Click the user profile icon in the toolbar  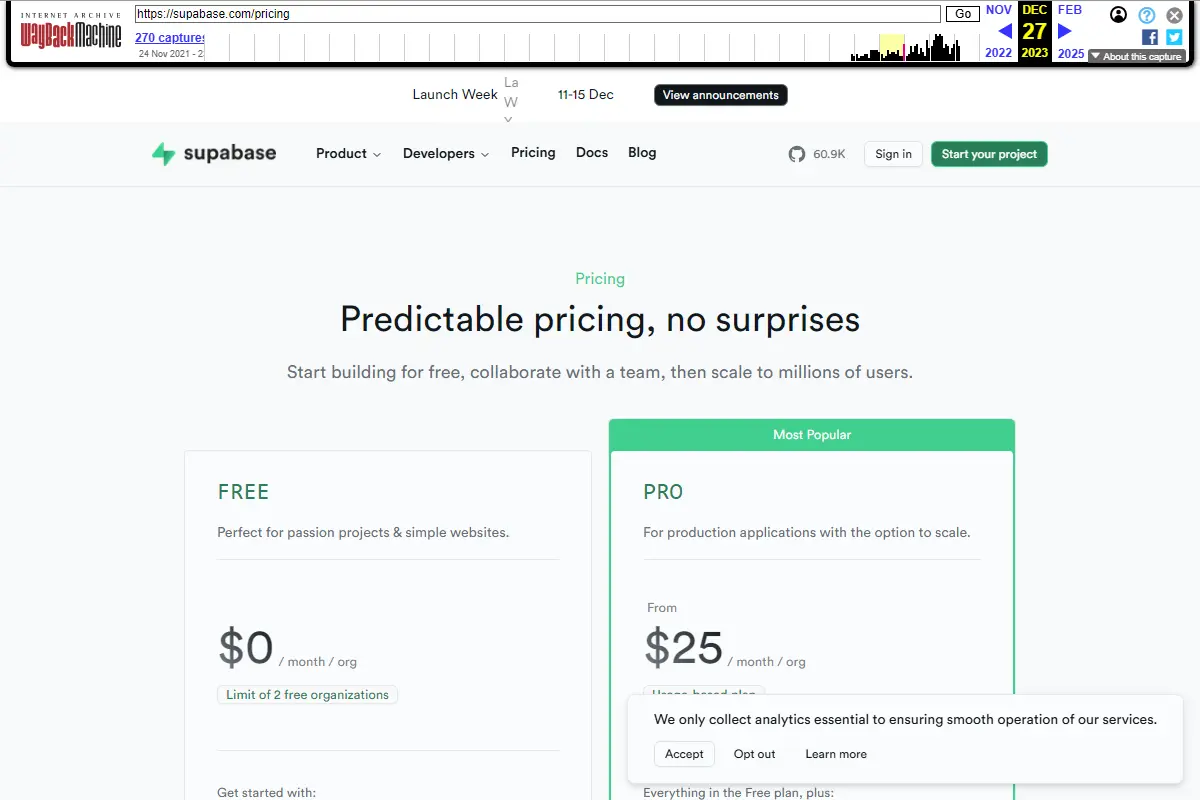coord(1118,14)
